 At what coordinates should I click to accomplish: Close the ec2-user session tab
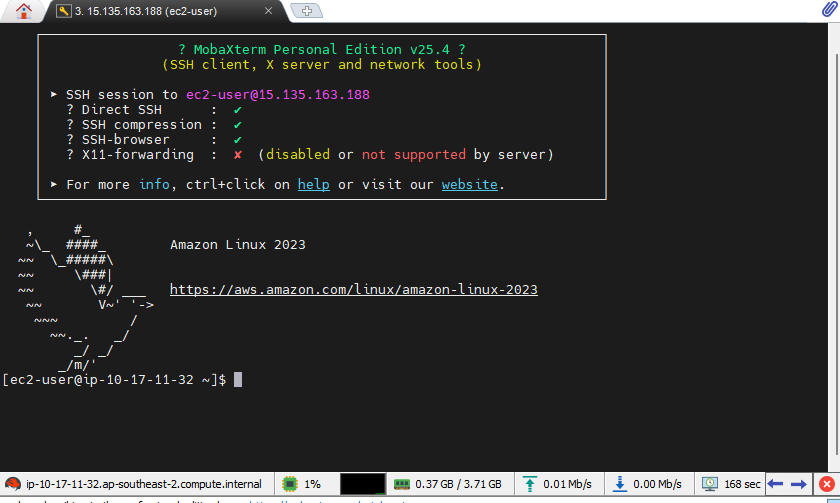268,11
